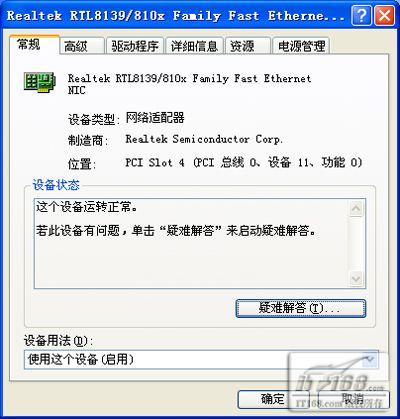Open the 驱动程序 tab

point(135,46)
